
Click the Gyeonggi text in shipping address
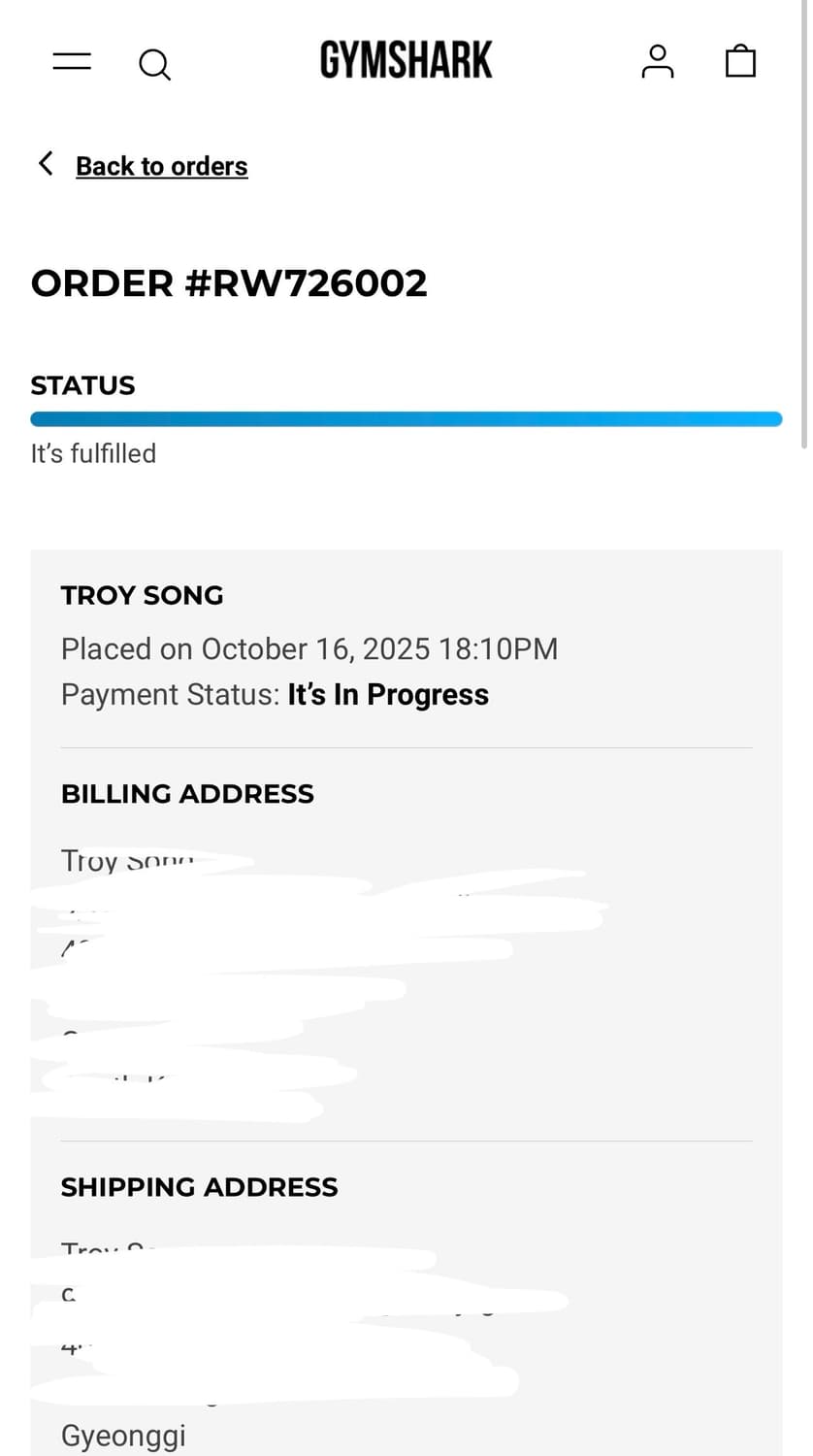pos(122,1436)
